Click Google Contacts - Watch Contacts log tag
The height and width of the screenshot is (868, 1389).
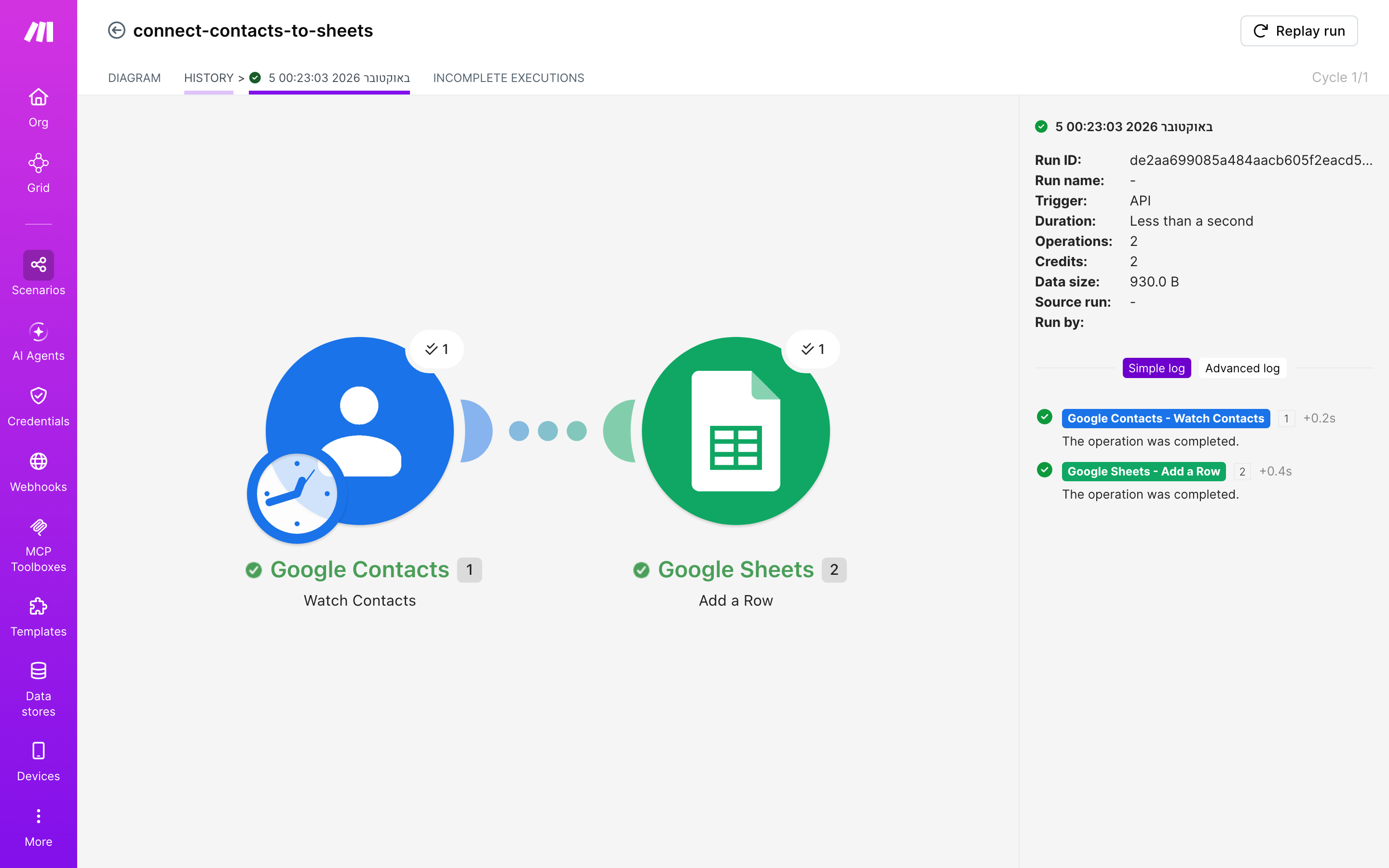click(1165, 419)
